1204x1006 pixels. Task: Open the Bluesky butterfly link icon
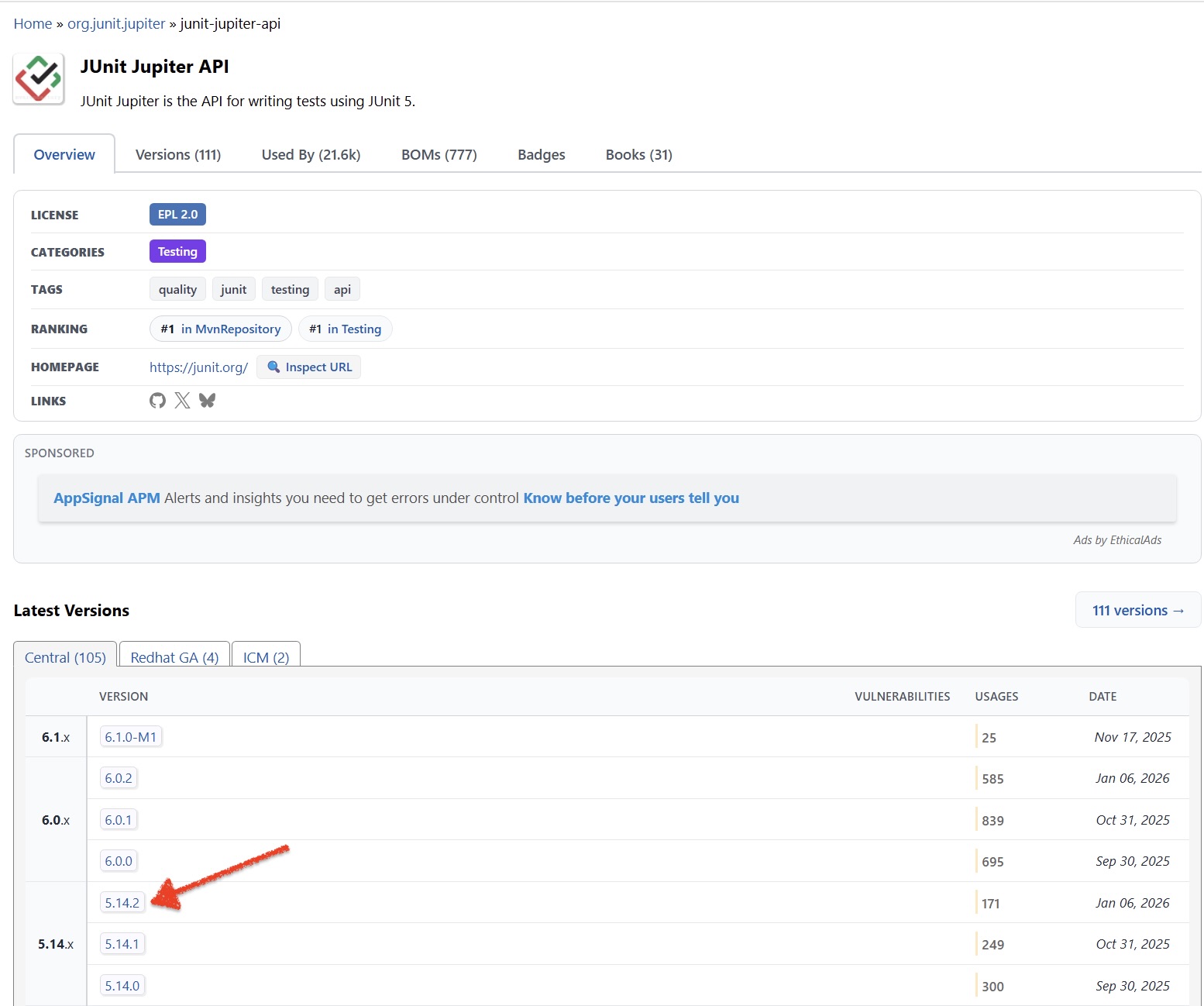[x=207, y=401]
